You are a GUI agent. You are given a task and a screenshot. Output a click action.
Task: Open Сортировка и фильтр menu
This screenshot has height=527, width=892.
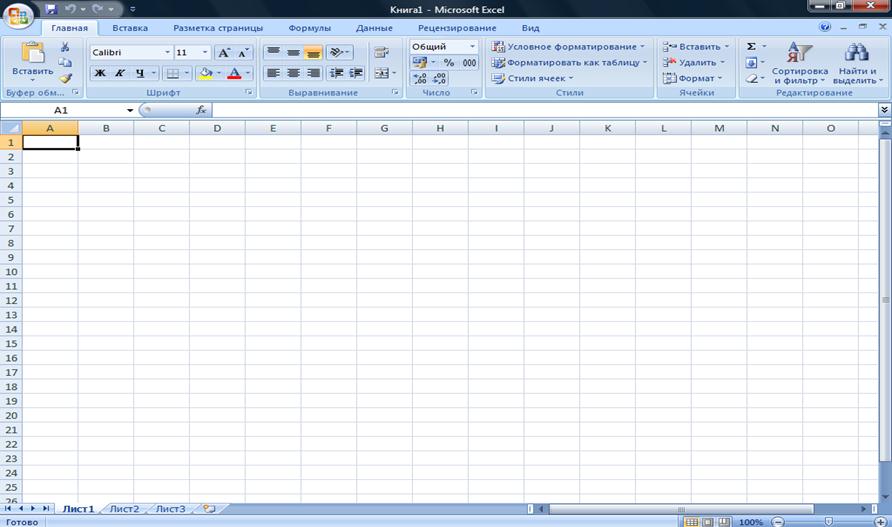coord(799,63)
